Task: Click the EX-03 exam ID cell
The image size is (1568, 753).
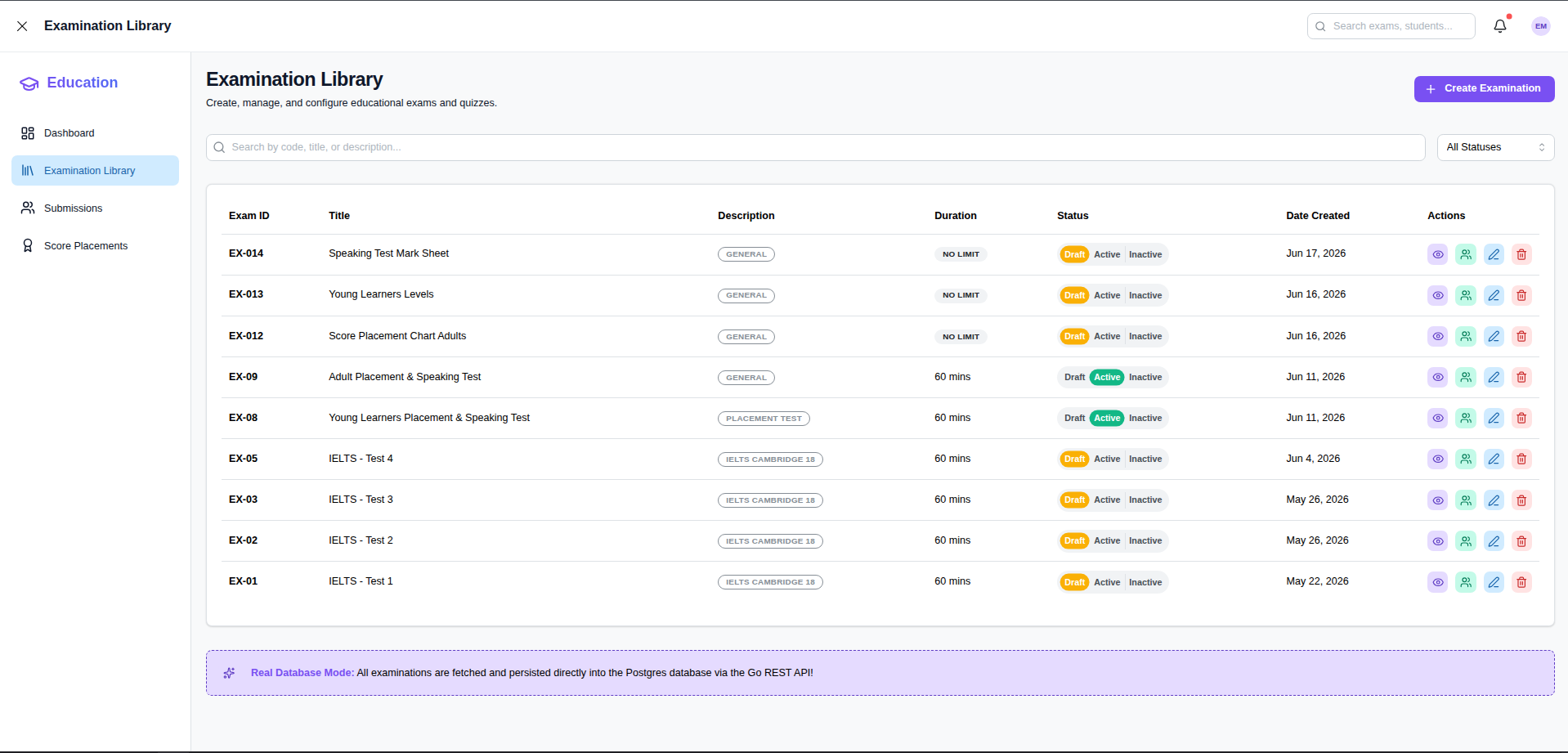Action: (243, 500)
